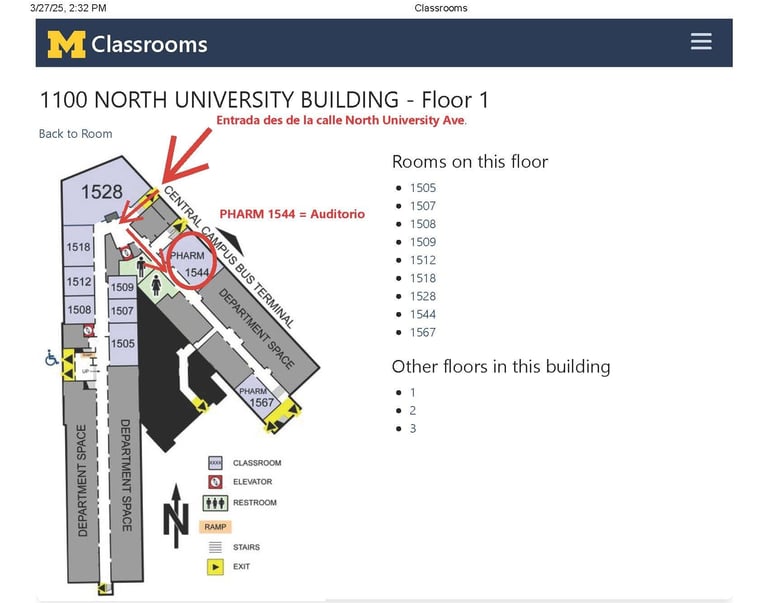Open room 1507 in rooms list
The width and height of the screenshot is (768, 603).
(x=423, y=206)
